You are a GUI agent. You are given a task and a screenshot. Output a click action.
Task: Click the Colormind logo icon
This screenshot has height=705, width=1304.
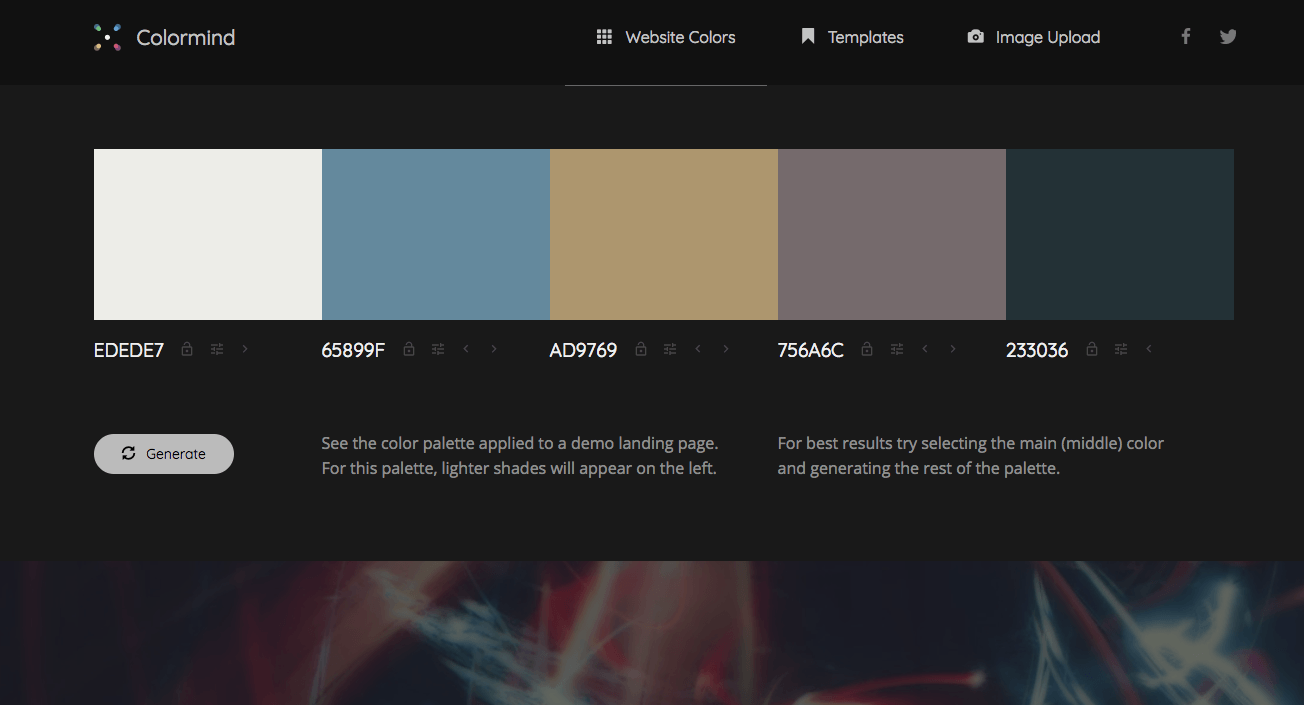107,37
